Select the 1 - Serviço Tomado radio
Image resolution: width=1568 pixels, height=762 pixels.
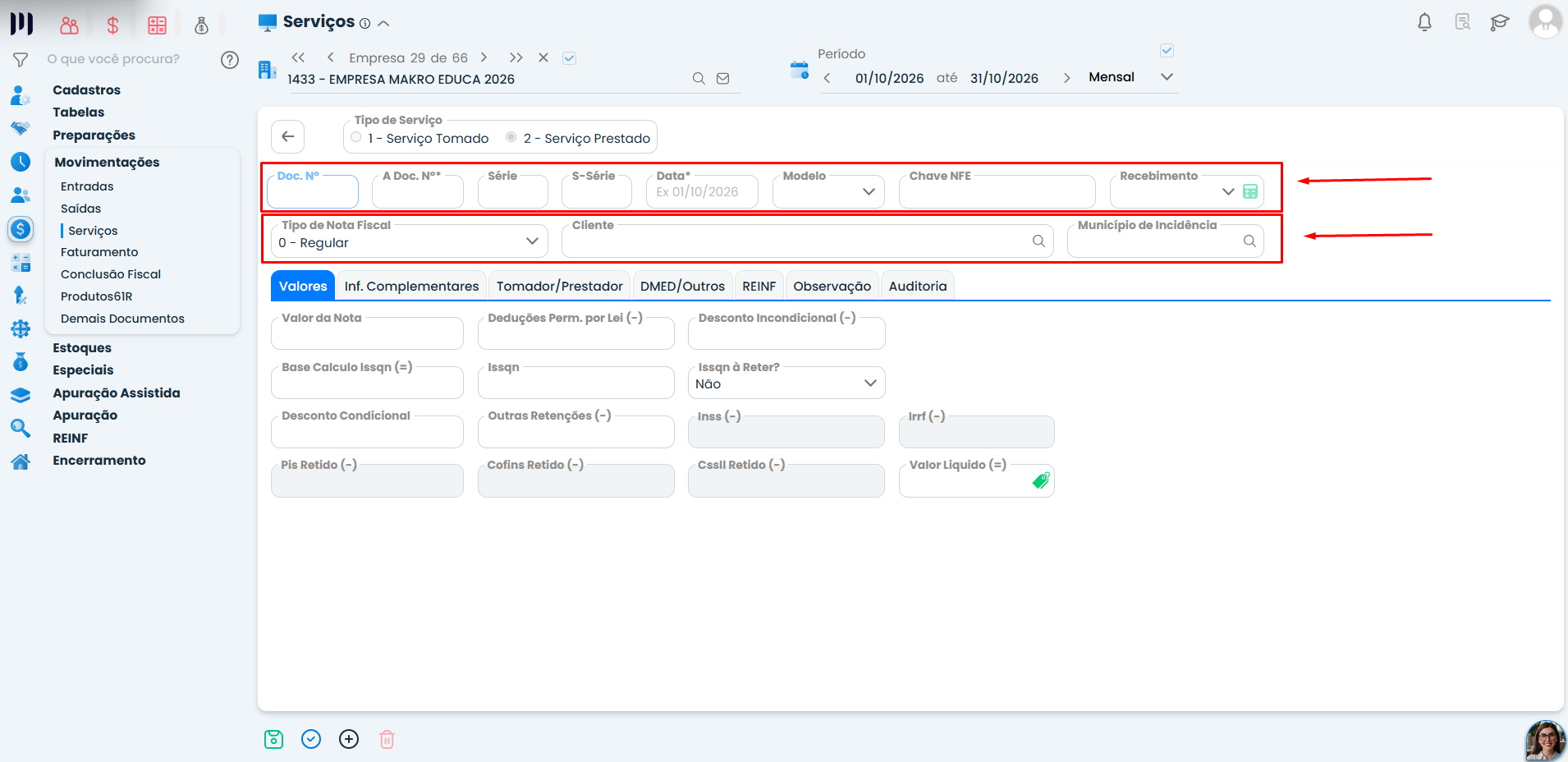click(x=356, y=137)
